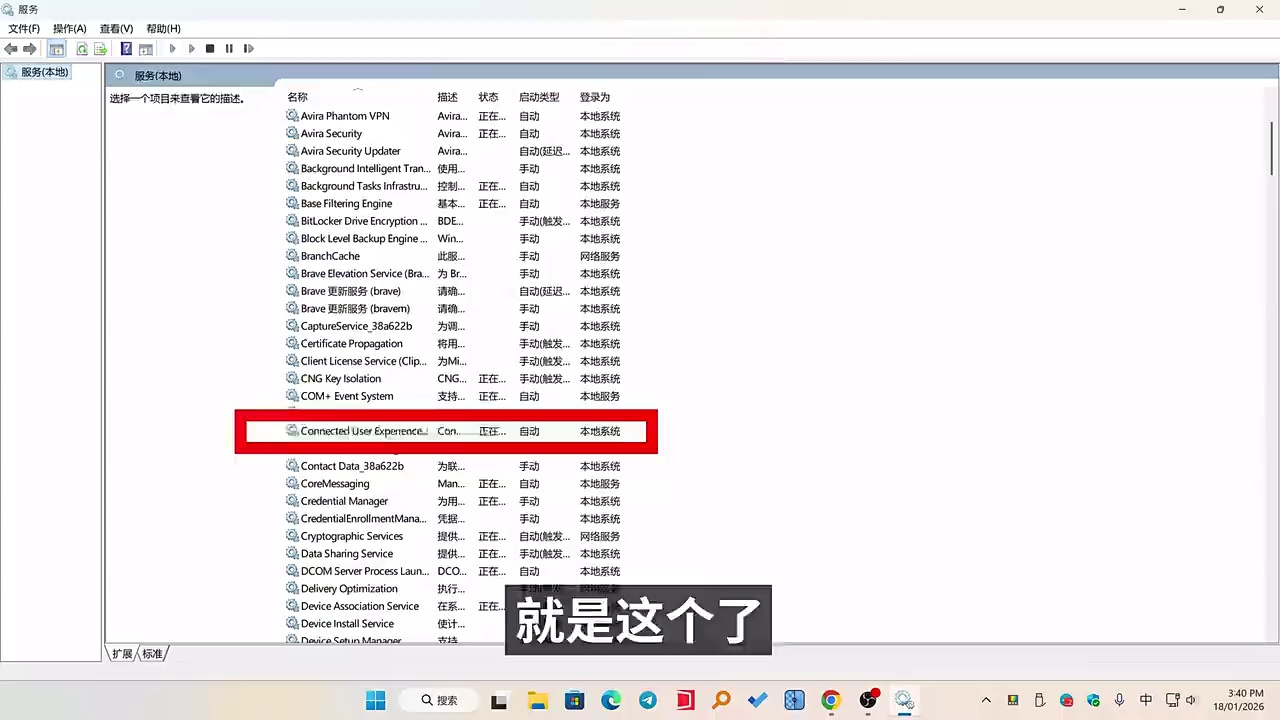Click 网络服务 login cell for BranchCache
This screenshot has height=720, width=1280.
600,256
